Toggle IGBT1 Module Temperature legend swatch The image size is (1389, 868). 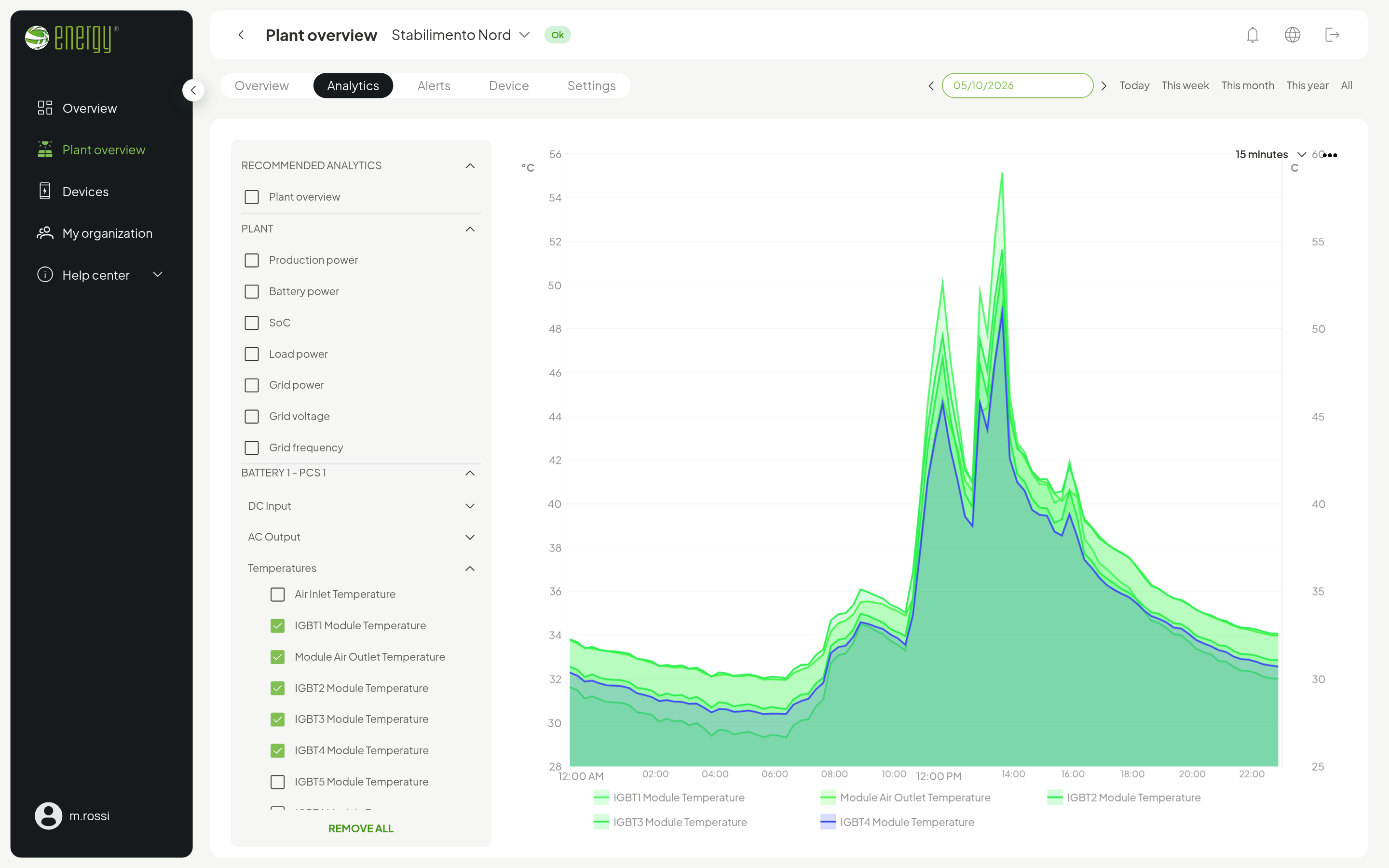(x=601, y=798)
